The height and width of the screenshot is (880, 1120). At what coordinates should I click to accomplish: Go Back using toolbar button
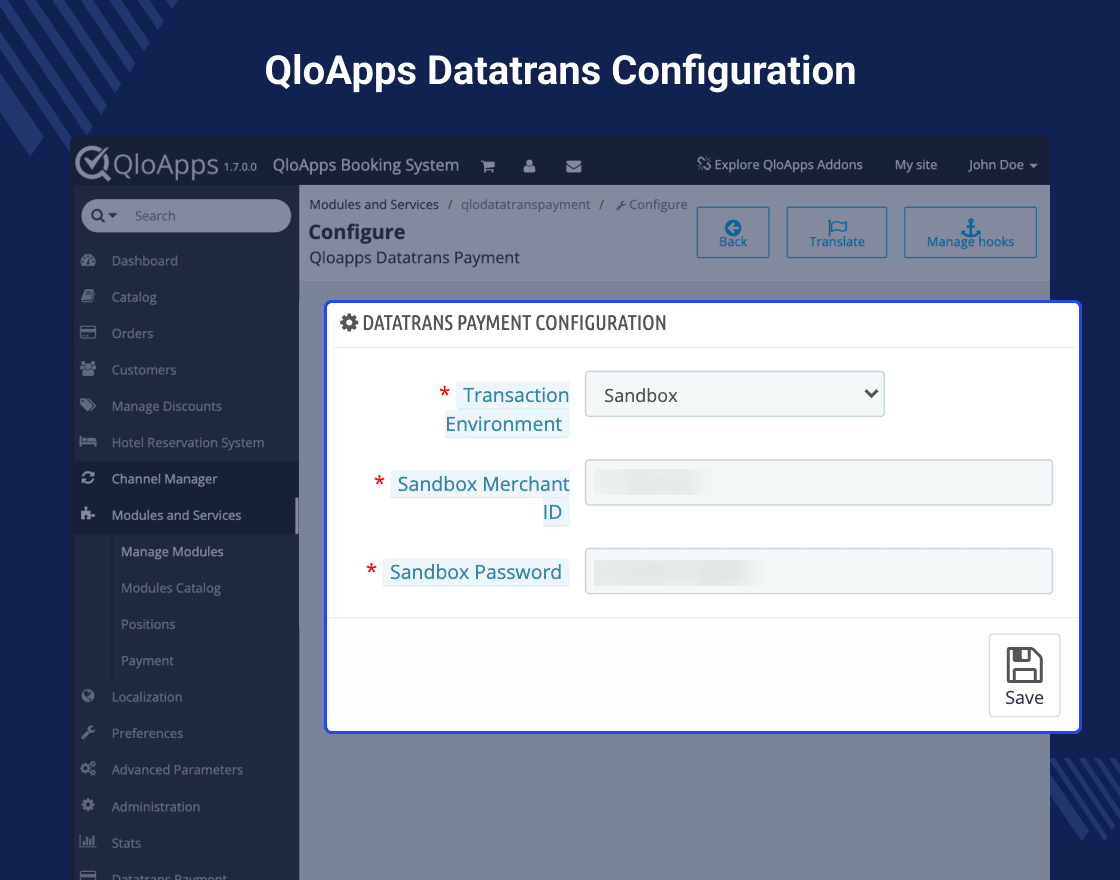click(733, 233)
